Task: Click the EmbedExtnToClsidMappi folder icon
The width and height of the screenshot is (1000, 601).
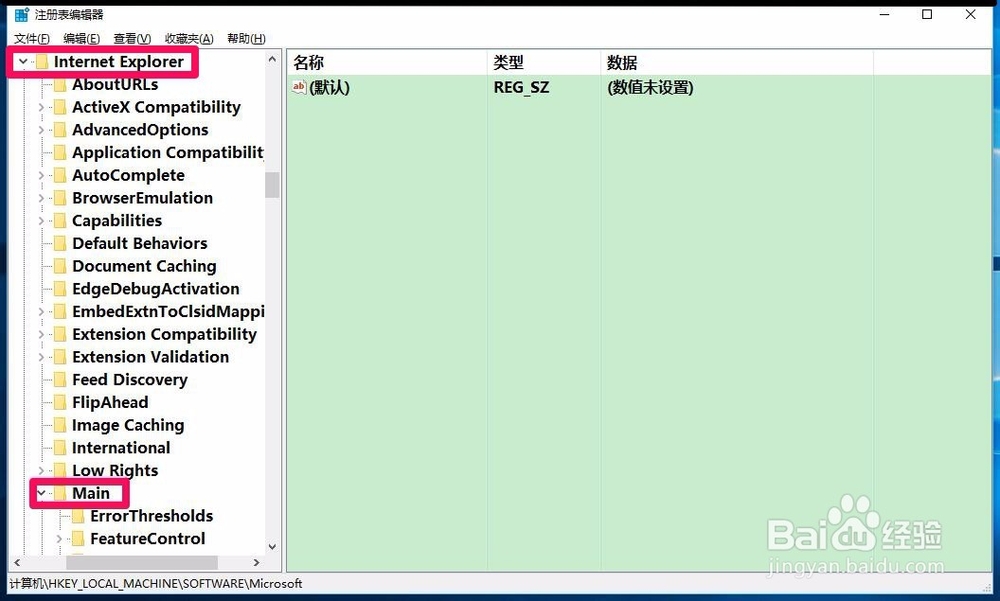Action: coord(60,311)
